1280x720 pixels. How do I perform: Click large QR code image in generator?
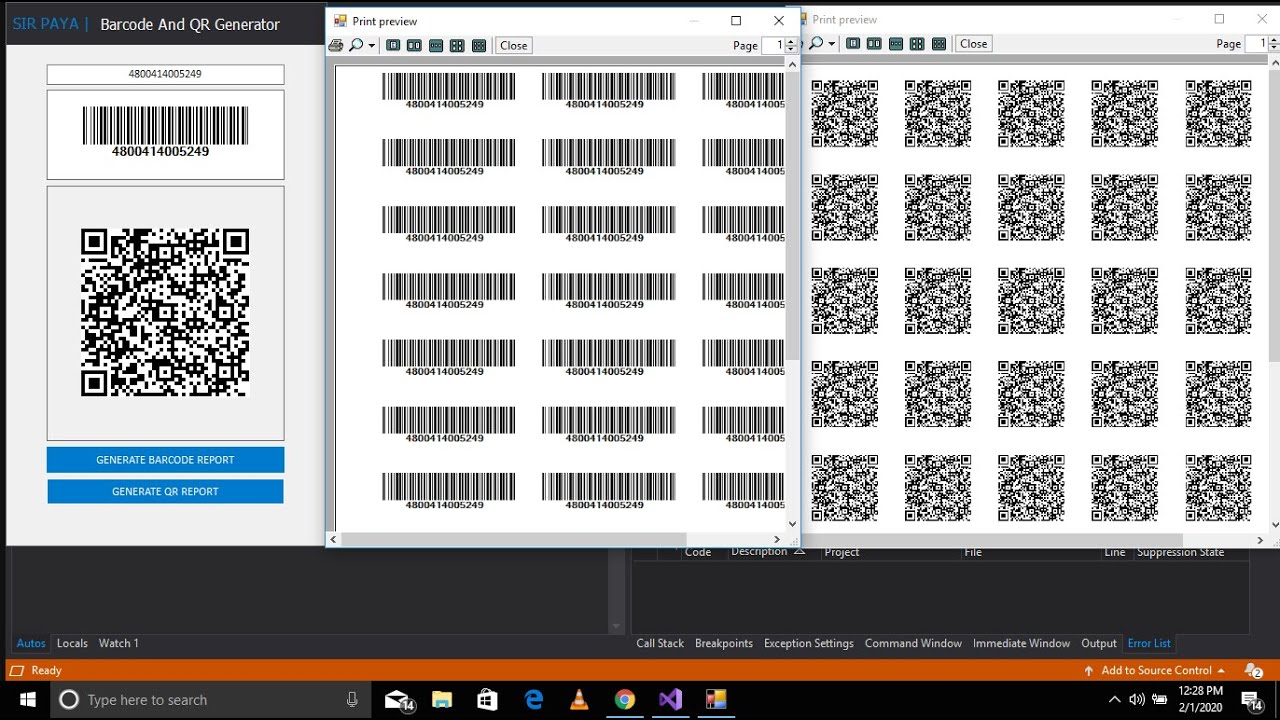pyautogui.click(x=165, y=313)
